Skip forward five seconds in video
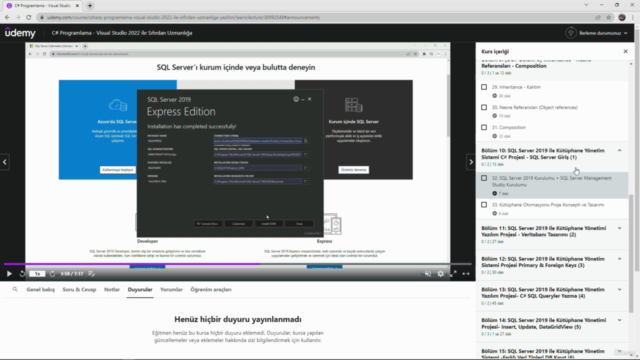This screenshot has height=360, width=640. [x=52, y=274]
